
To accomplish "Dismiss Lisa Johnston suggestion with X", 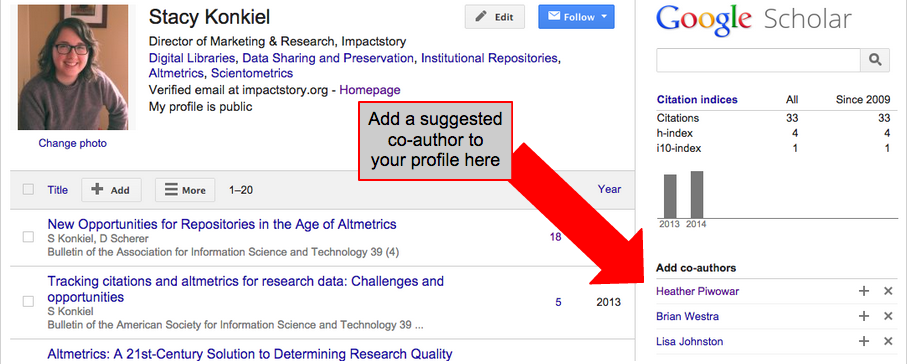I will point(888,341).
